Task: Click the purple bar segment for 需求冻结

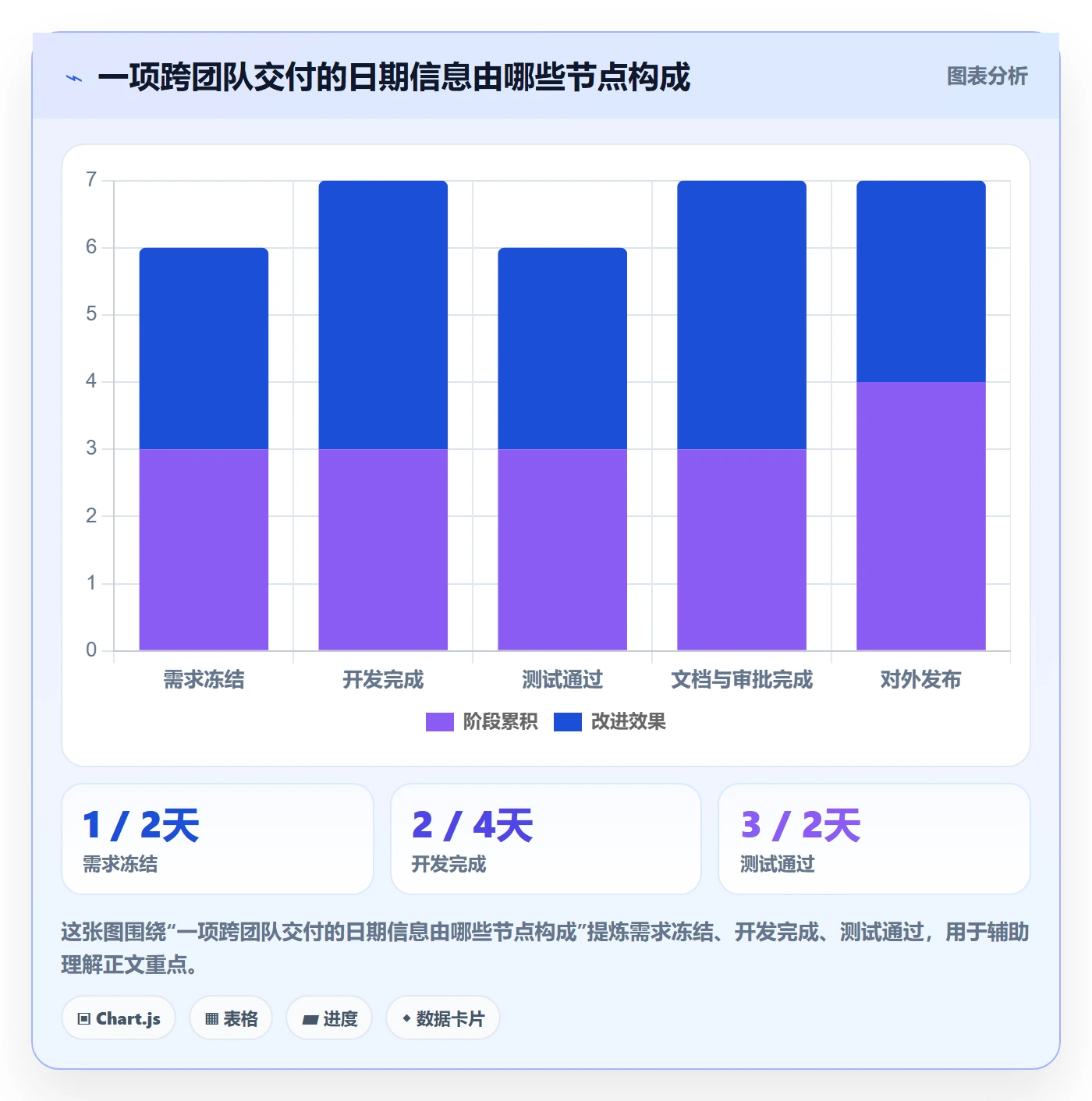Action: [204, 550]
